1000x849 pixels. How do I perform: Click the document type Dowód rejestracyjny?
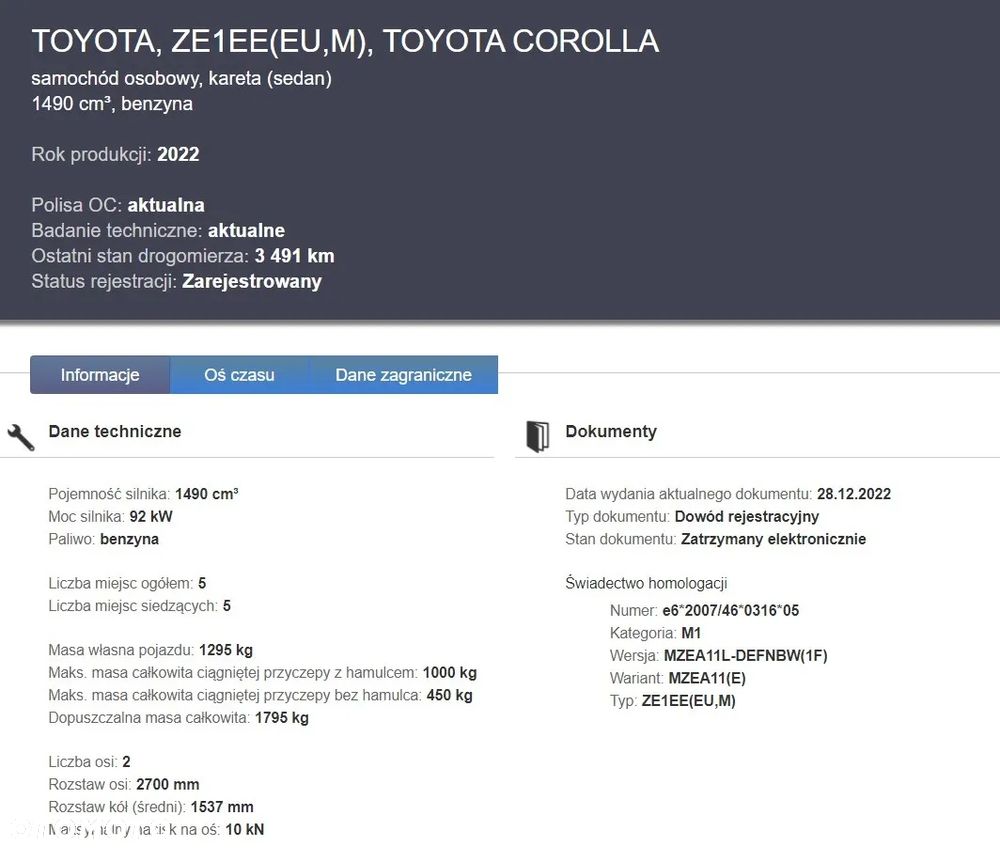(746, 516)
